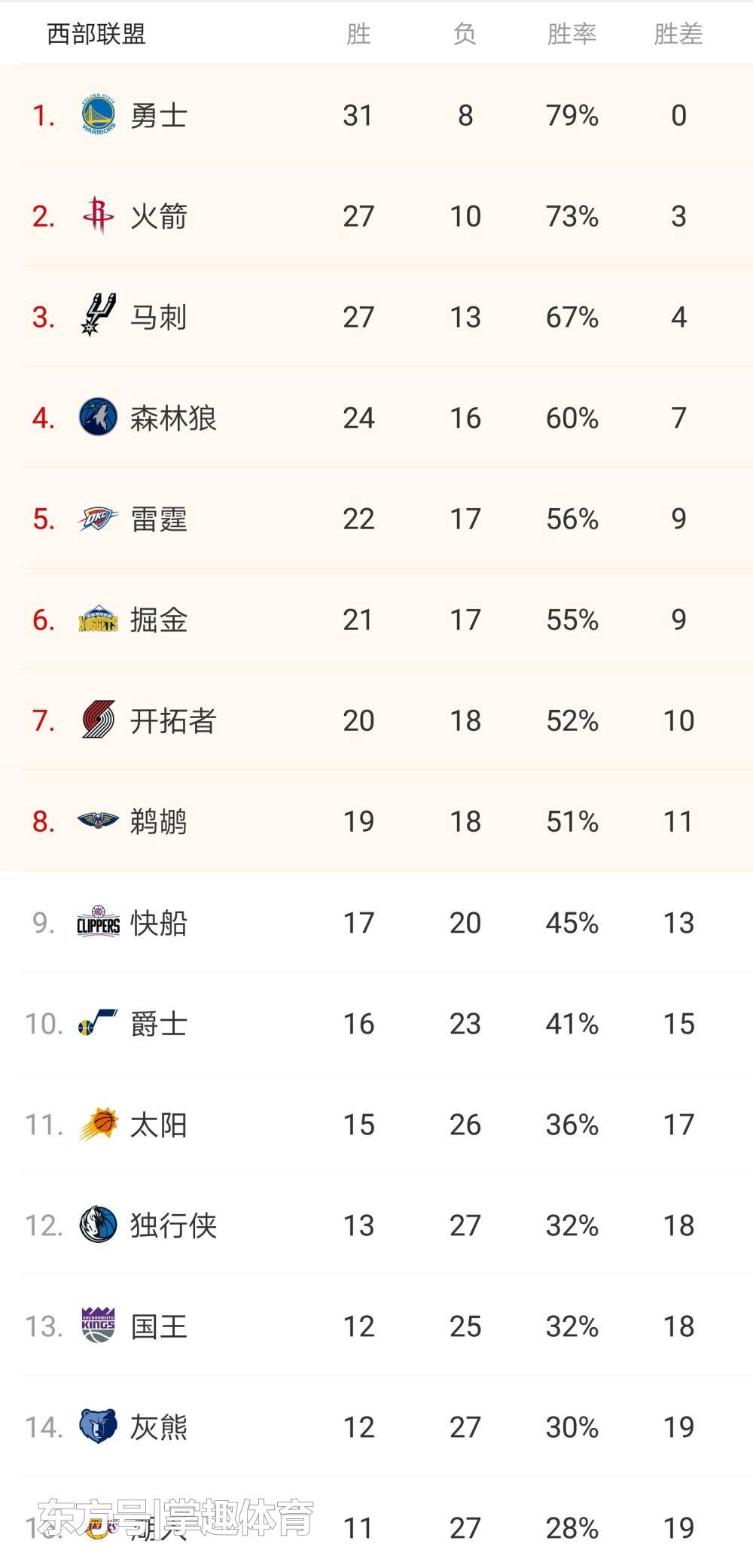Click the Clippers logo
This screenshot has width=753, height=1568.
tap(98, 922)
